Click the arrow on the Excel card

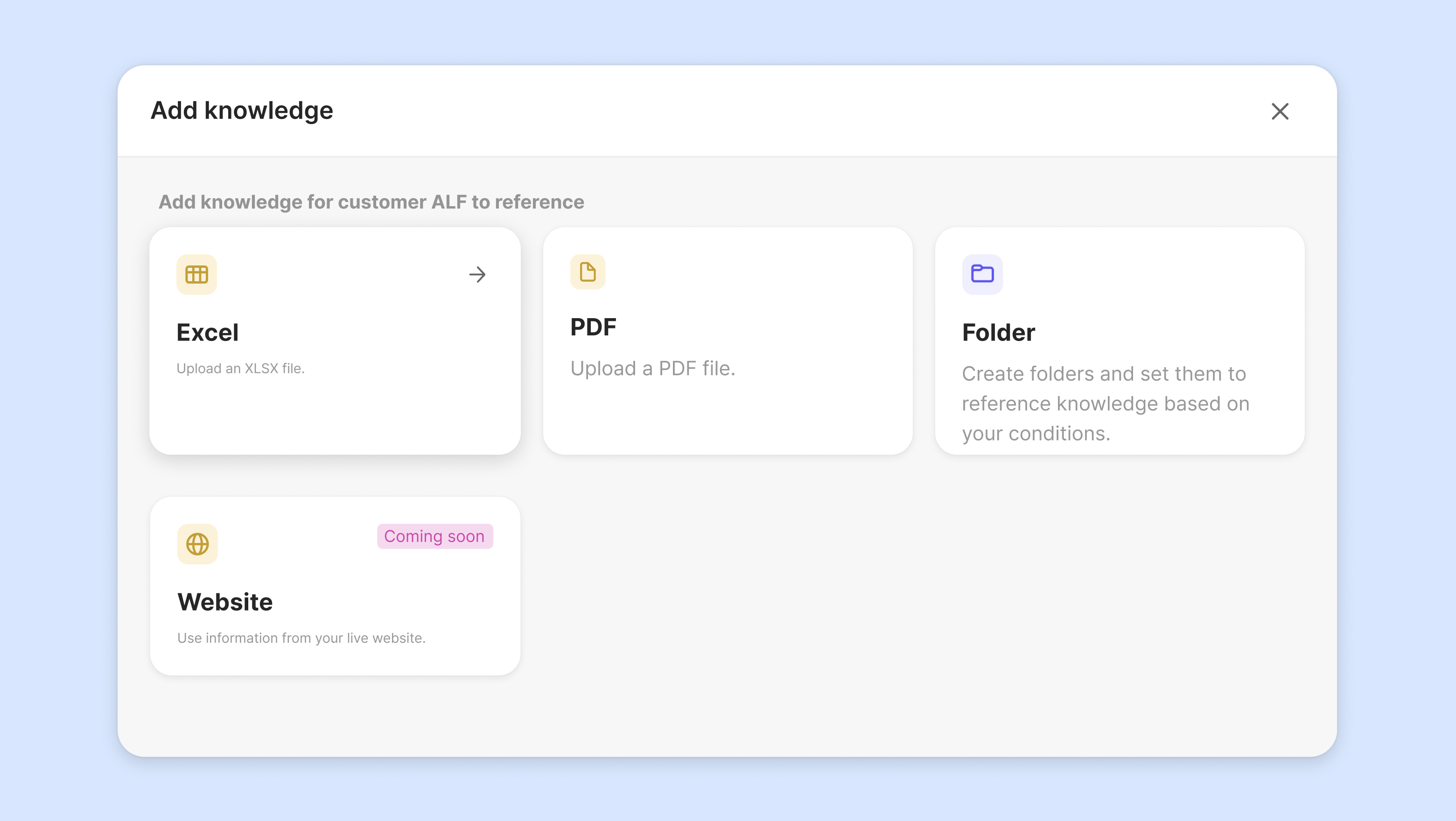coord(477,275)
